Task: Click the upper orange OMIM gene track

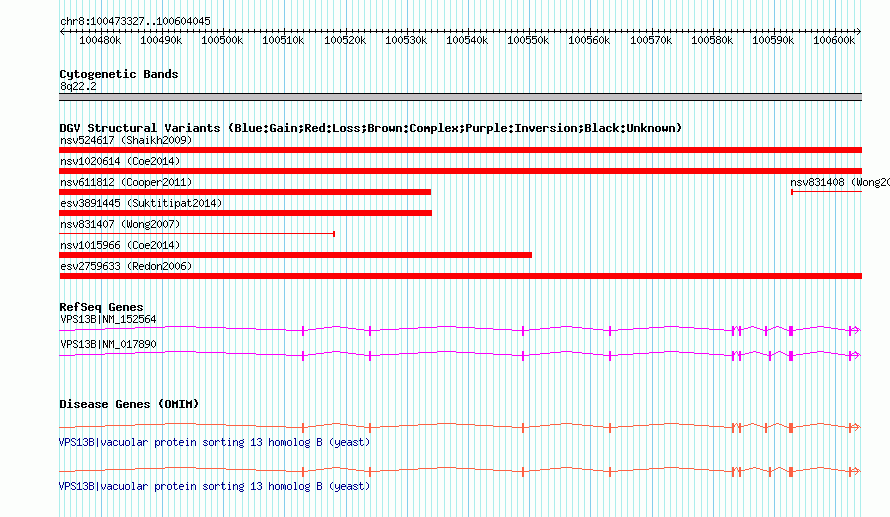Action: click(460, 427)
